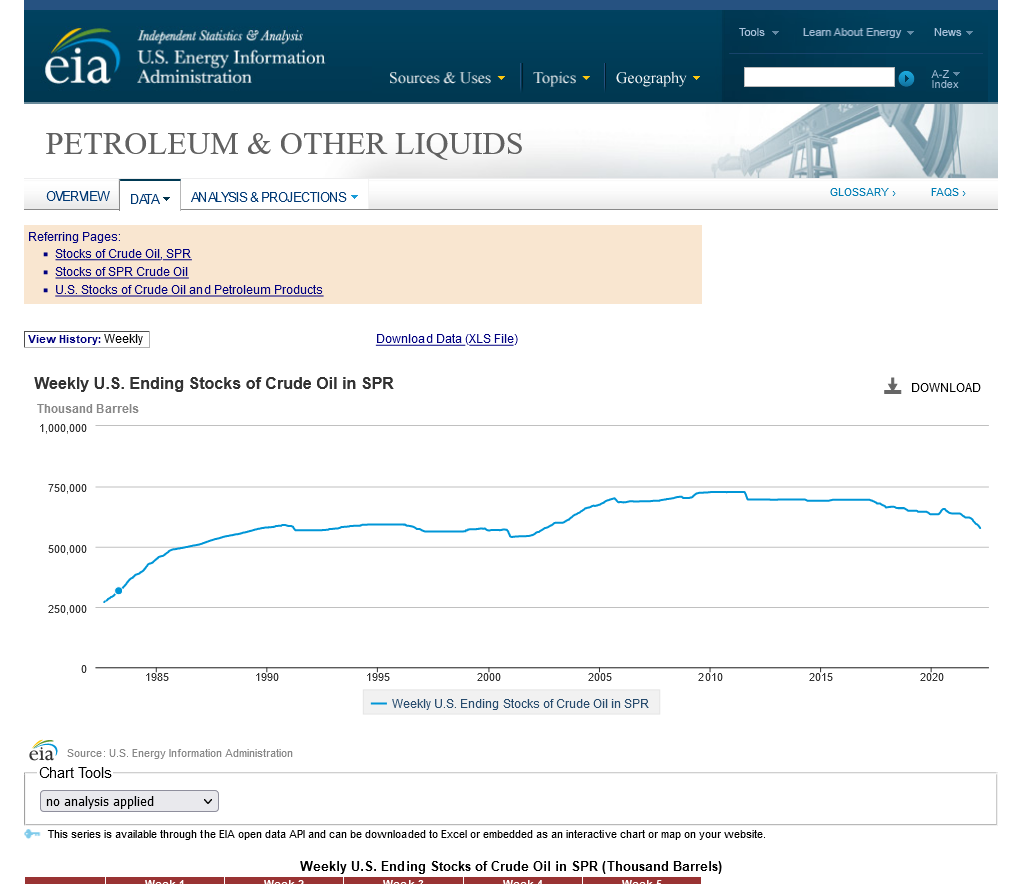Open the Tools menu in header
Viewport: 1017px width, 884px height.
coord(758,32)
